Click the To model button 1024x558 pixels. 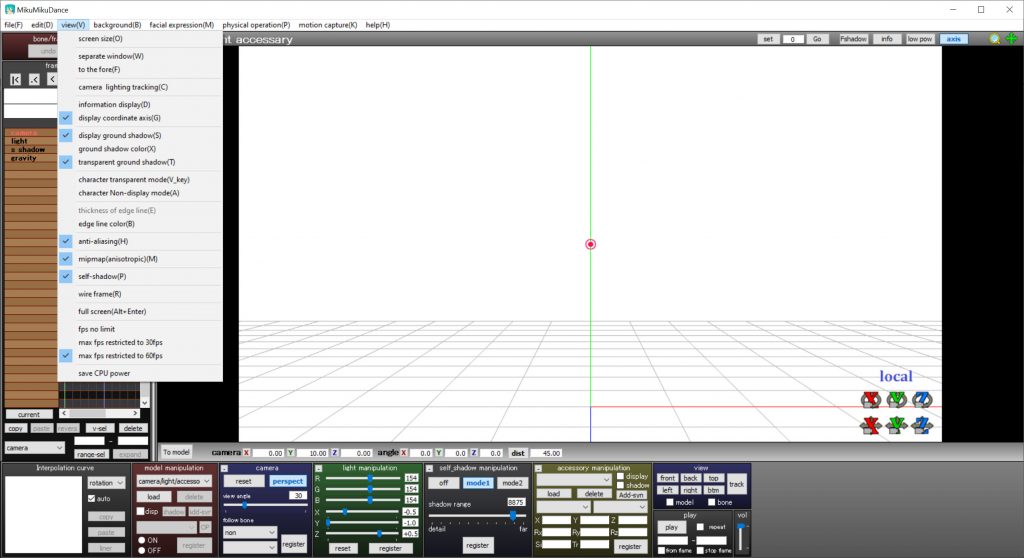pos(176,452)
